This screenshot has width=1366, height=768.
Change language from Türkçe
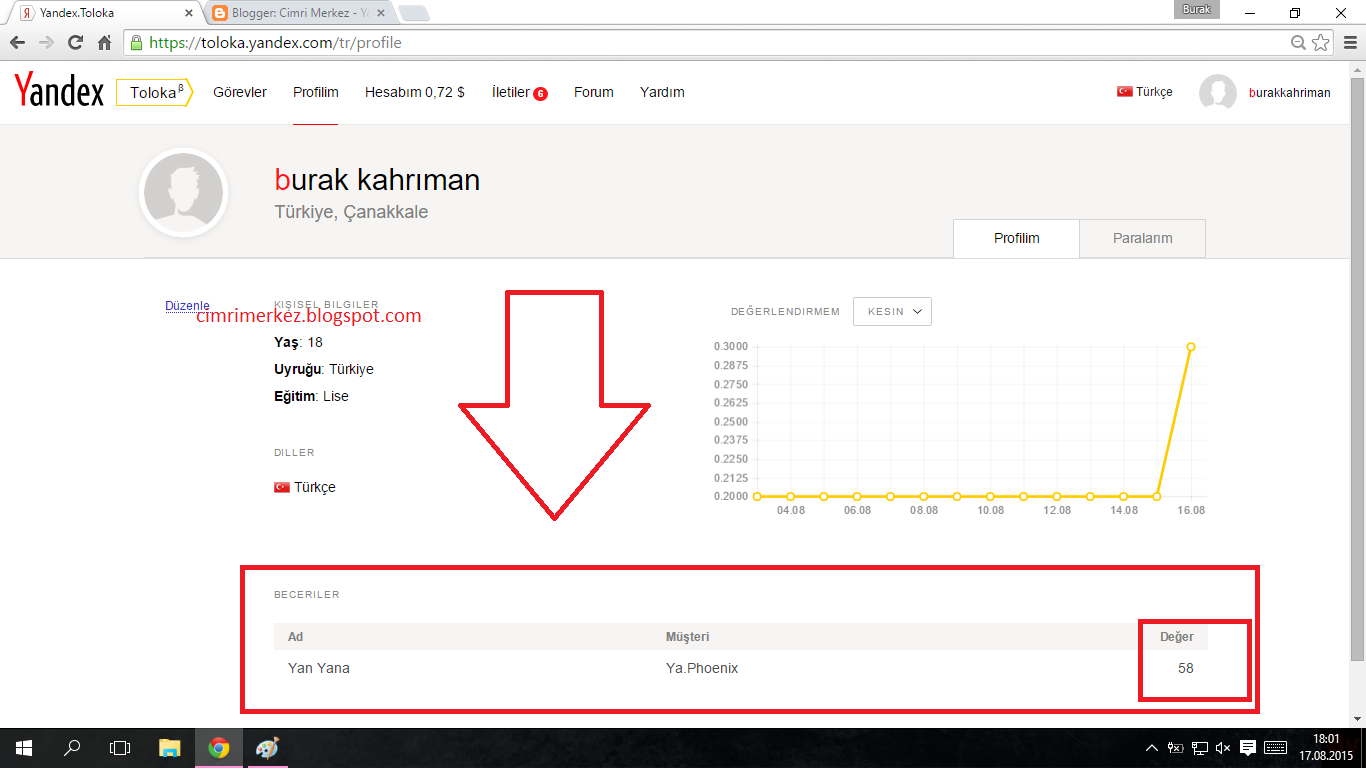click(x=1145, y=92)
